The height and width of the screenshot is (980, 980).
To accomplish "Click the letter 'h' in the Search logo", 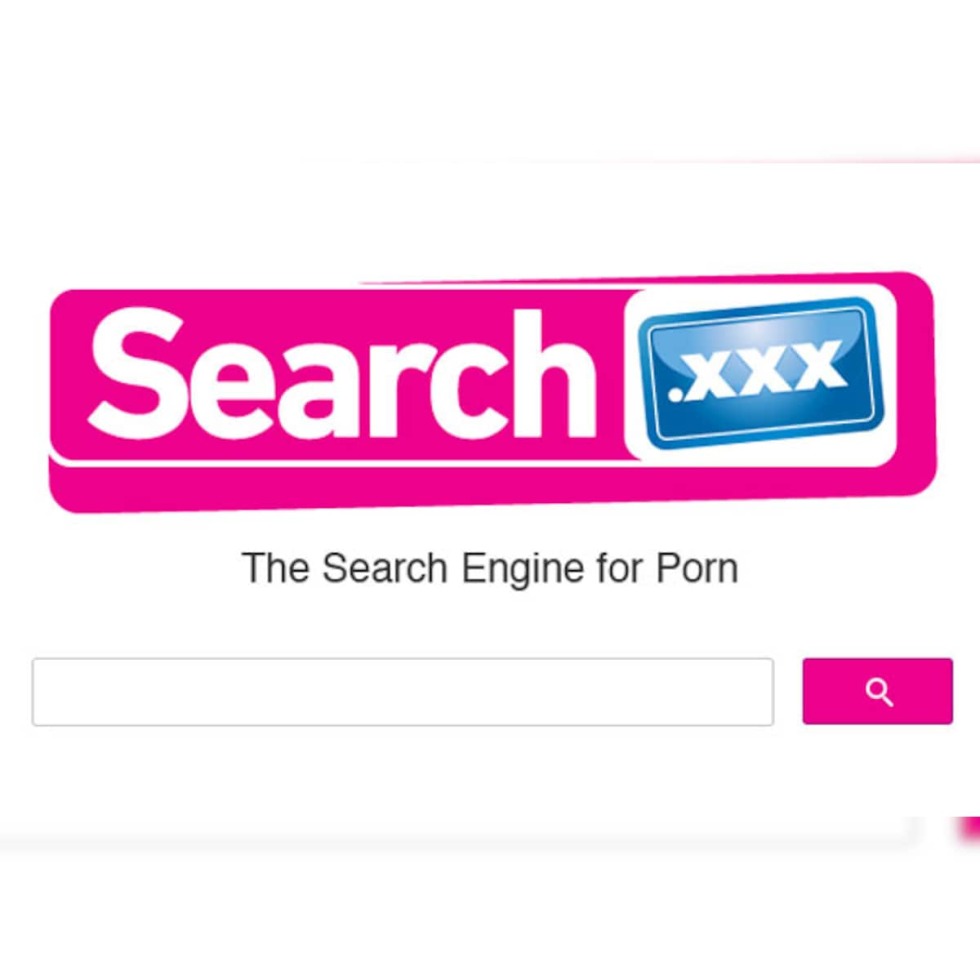I will (x=557, y=374).
